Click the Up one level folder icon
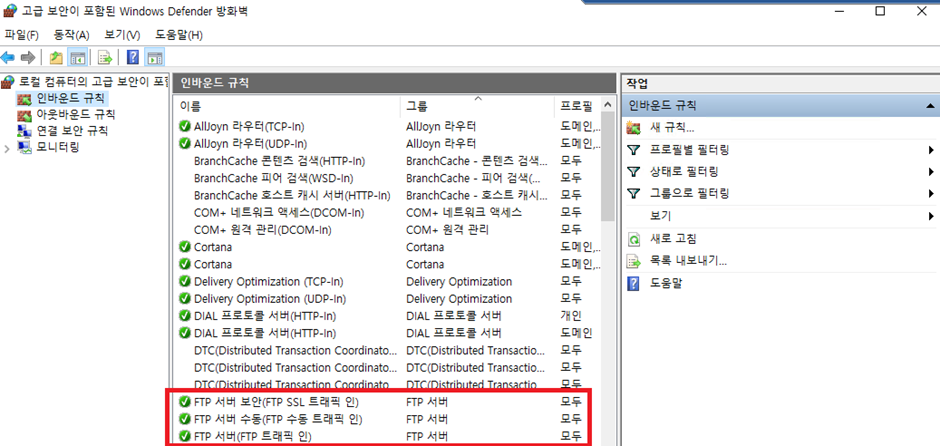 click(x=56, y=57)
